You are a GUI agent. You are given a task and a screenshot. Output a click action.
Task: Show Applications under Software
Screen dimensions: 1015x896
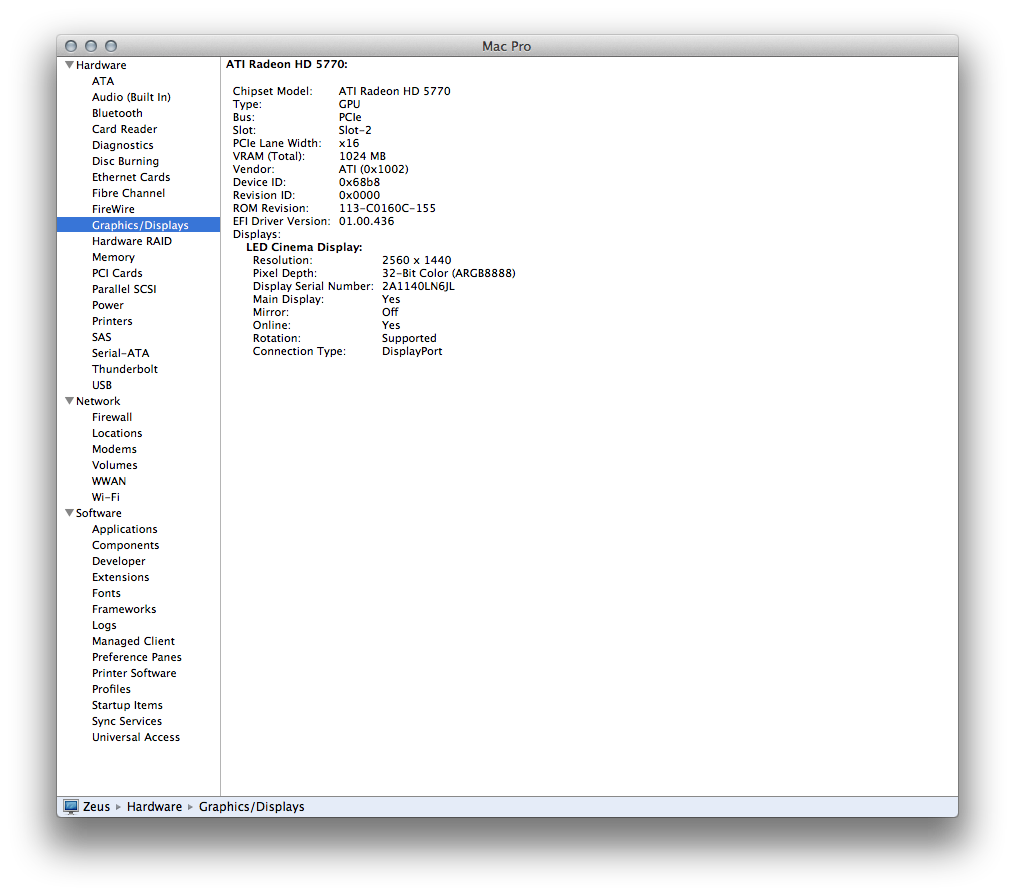click(x=124, y=529)
